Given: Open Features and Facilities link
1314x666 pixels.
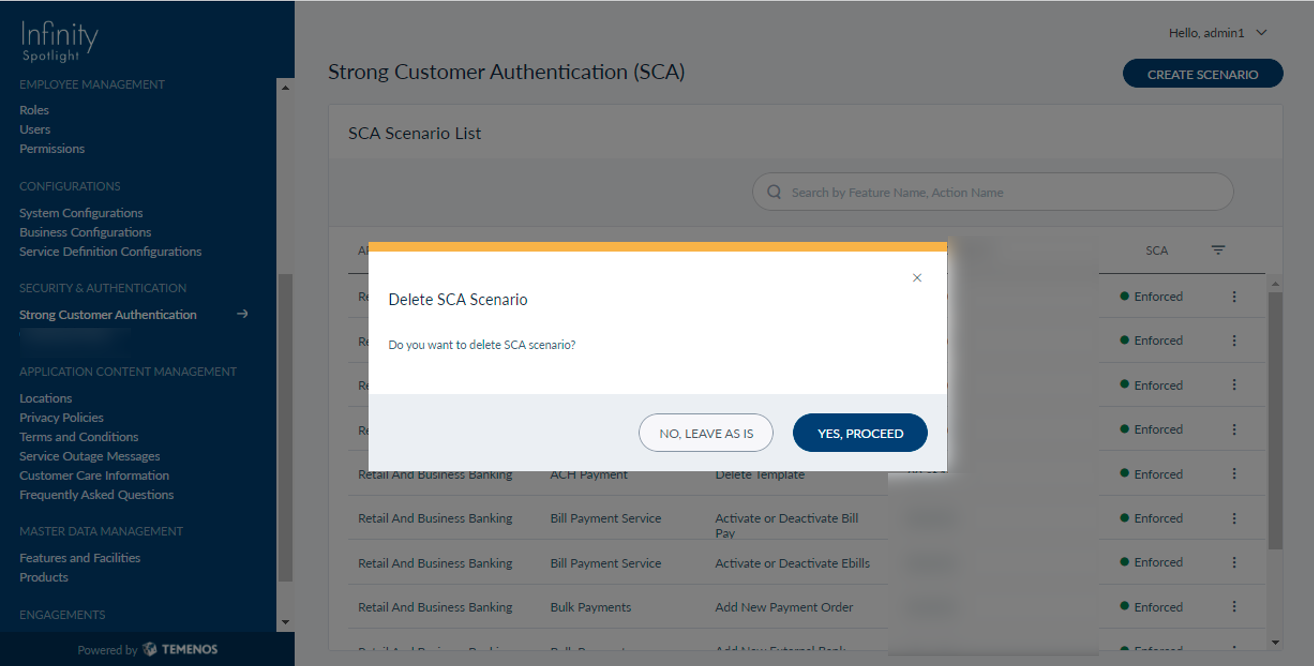Looking at the screenshot, I should pyautogui.click(x=80, y=558).
